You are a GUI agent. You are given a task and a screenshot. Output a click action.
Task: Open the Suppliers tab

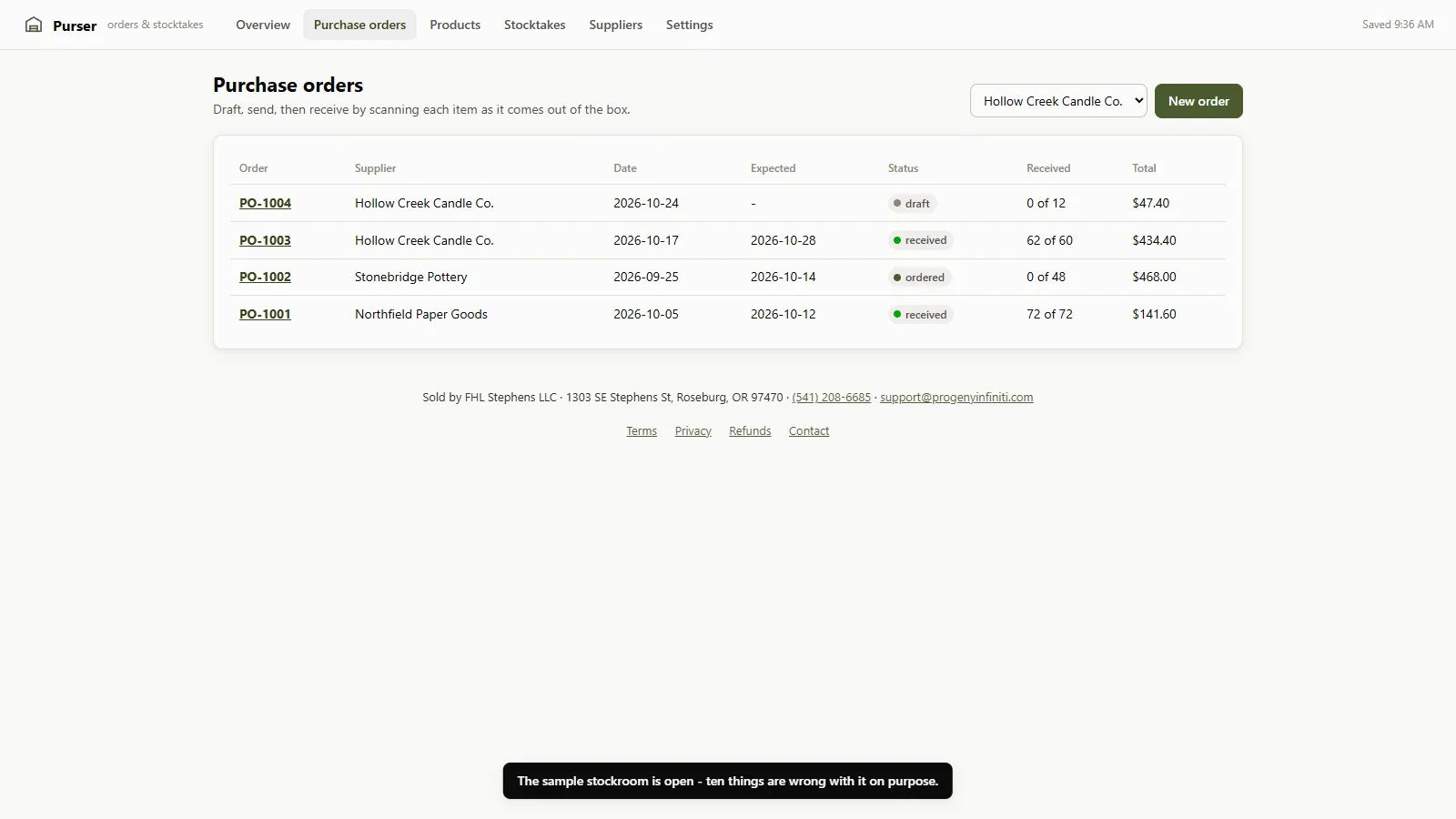tap(615, 25)
